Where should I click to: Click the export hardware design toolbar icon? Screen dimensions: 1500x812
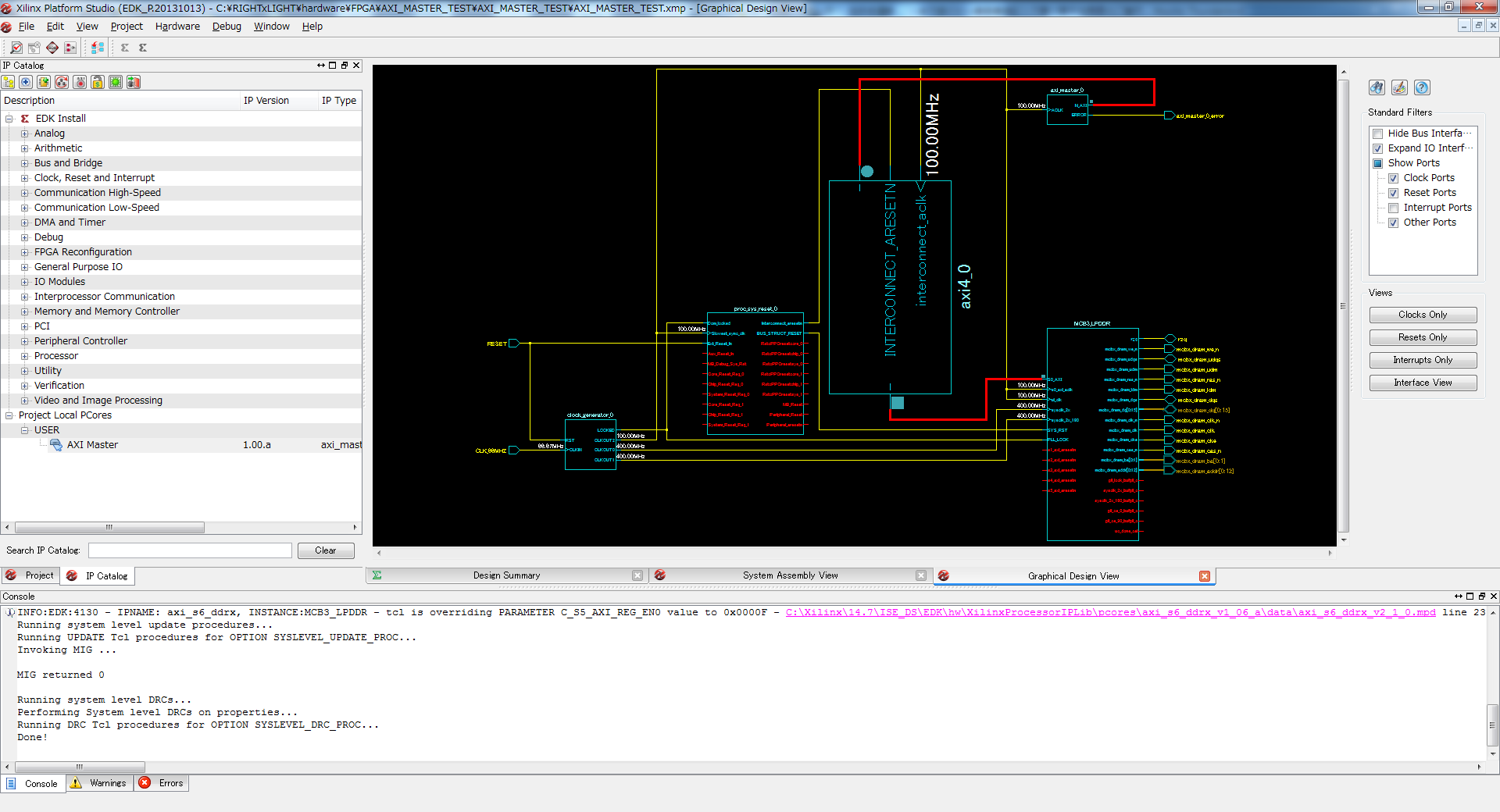[x=70, y=48]
